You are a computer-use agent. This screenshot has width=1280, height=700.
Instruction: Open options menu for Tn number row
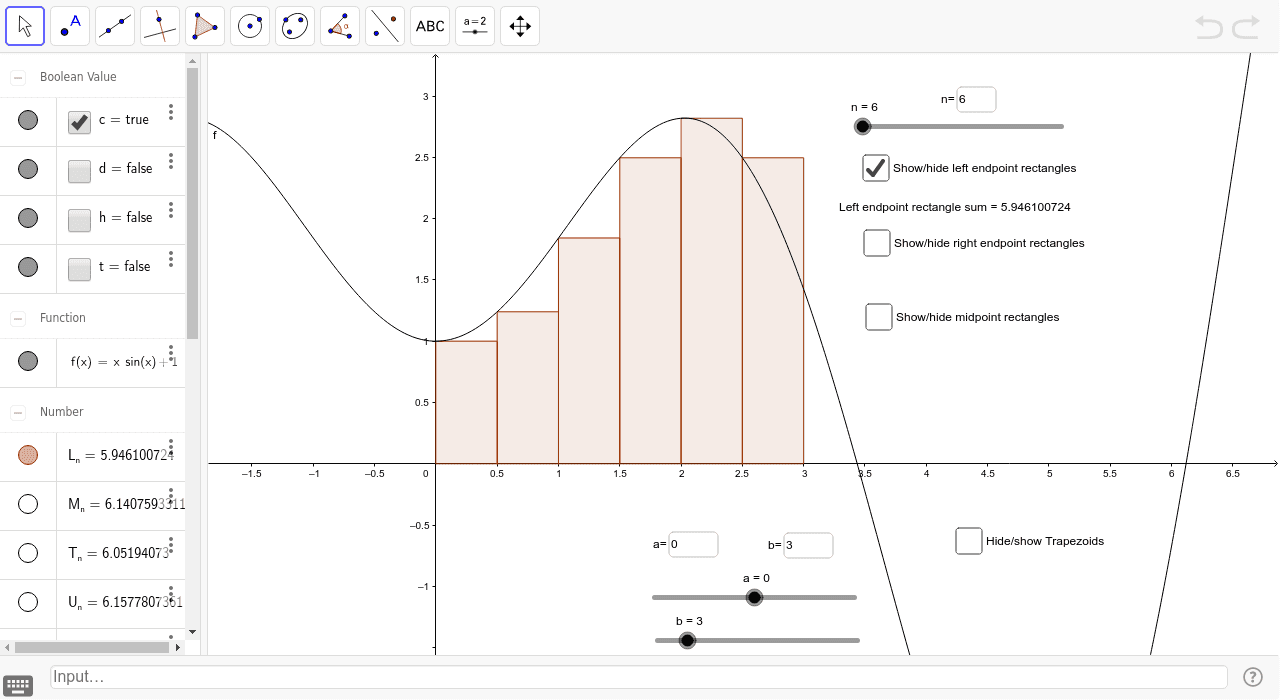pyautogui.click(x=171, y=546)
